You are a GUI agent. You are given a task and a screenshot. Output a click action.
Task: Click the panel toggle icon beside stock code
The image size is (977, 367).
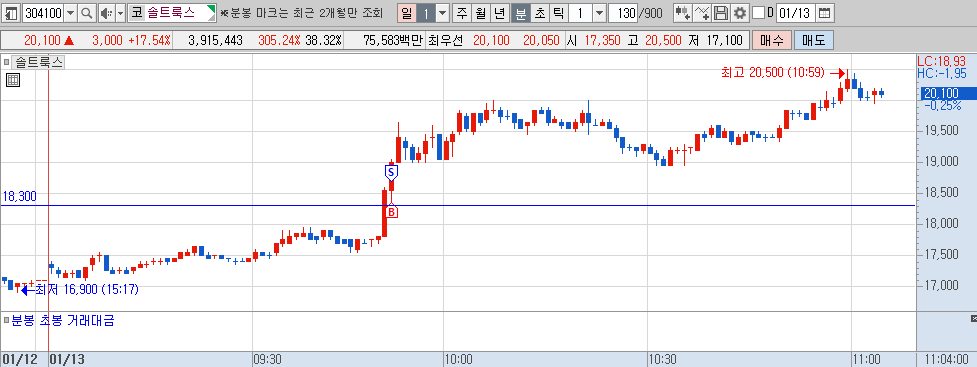click(x=11, y=12)
